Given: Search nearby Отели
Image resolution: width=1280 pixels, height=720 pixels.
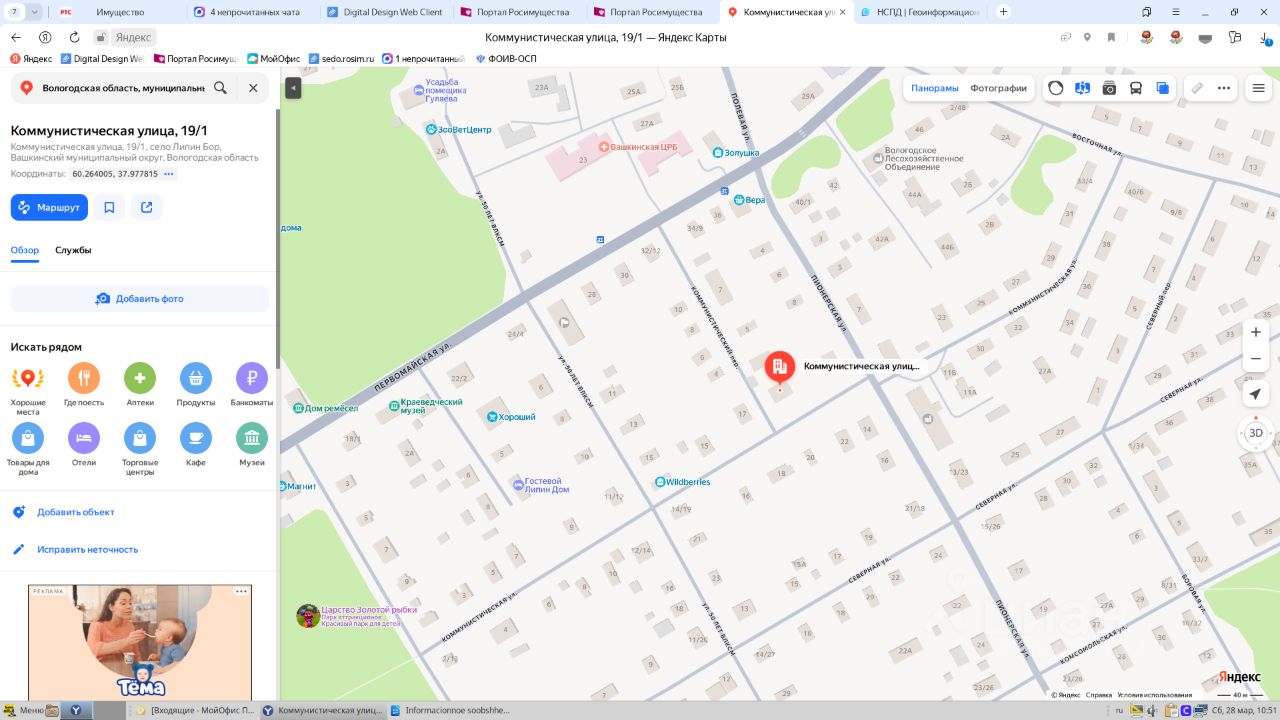Looking at the screenshot, I should [x=84, y=444].
